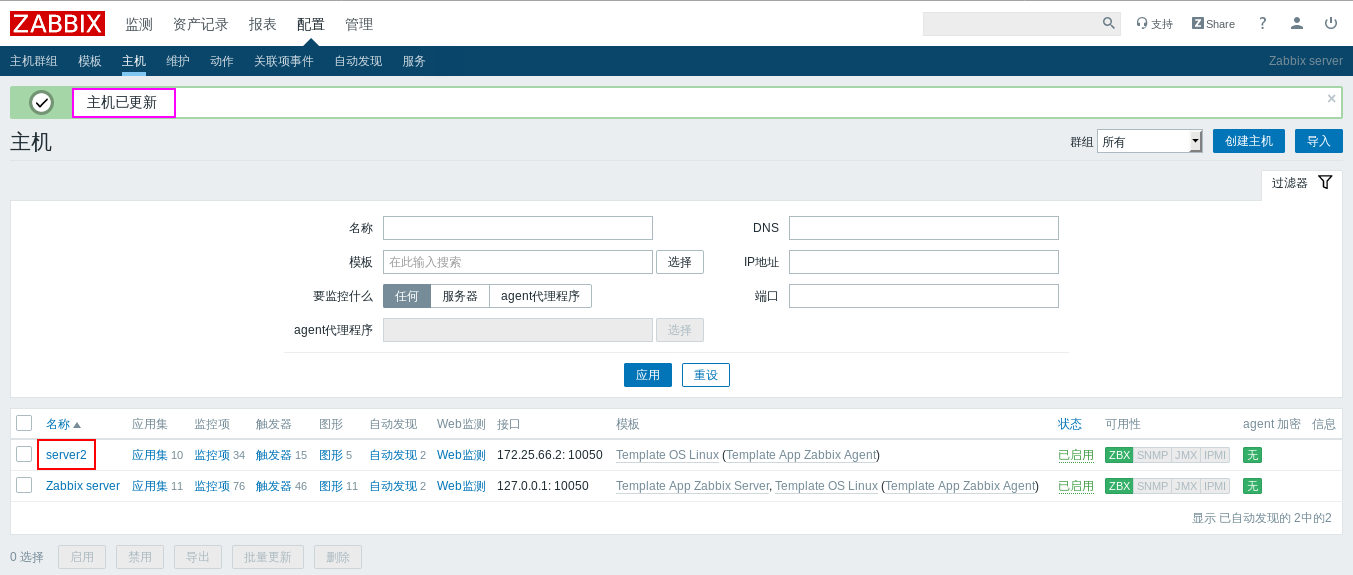Focus the DNS filter field

[924, 228]
